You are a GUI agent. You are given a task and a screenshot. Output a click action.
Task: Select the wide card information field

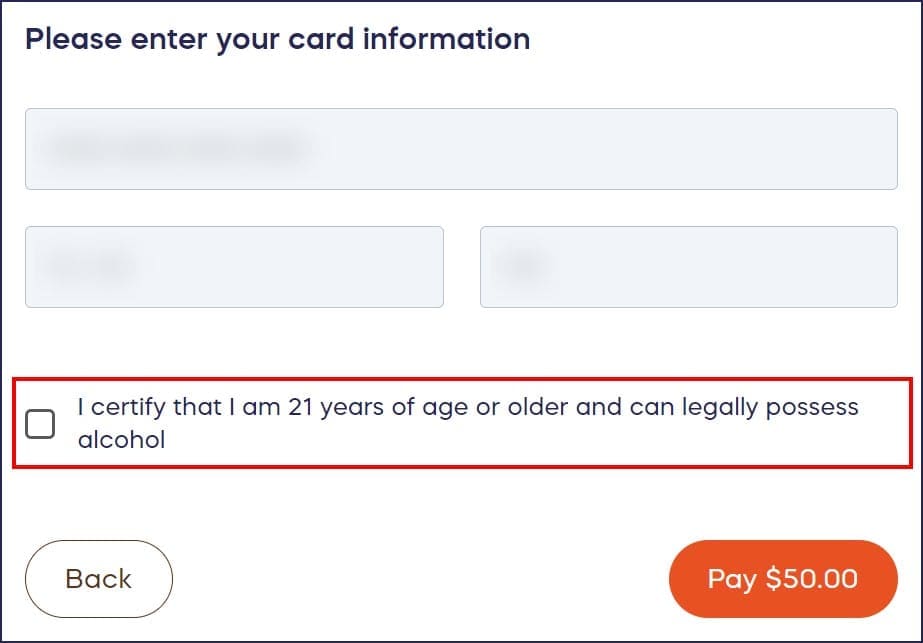point(461,149)
